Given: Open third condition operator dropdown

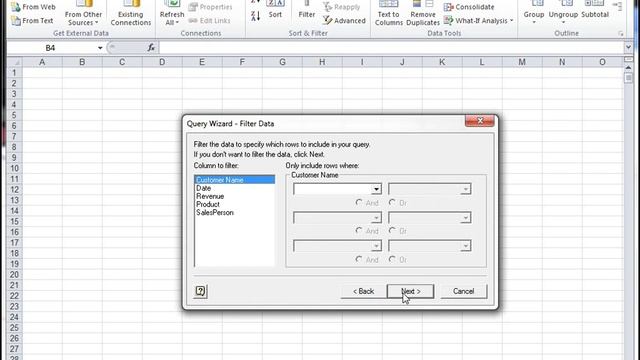Looking at the screenshot, I should click(376, 246).
